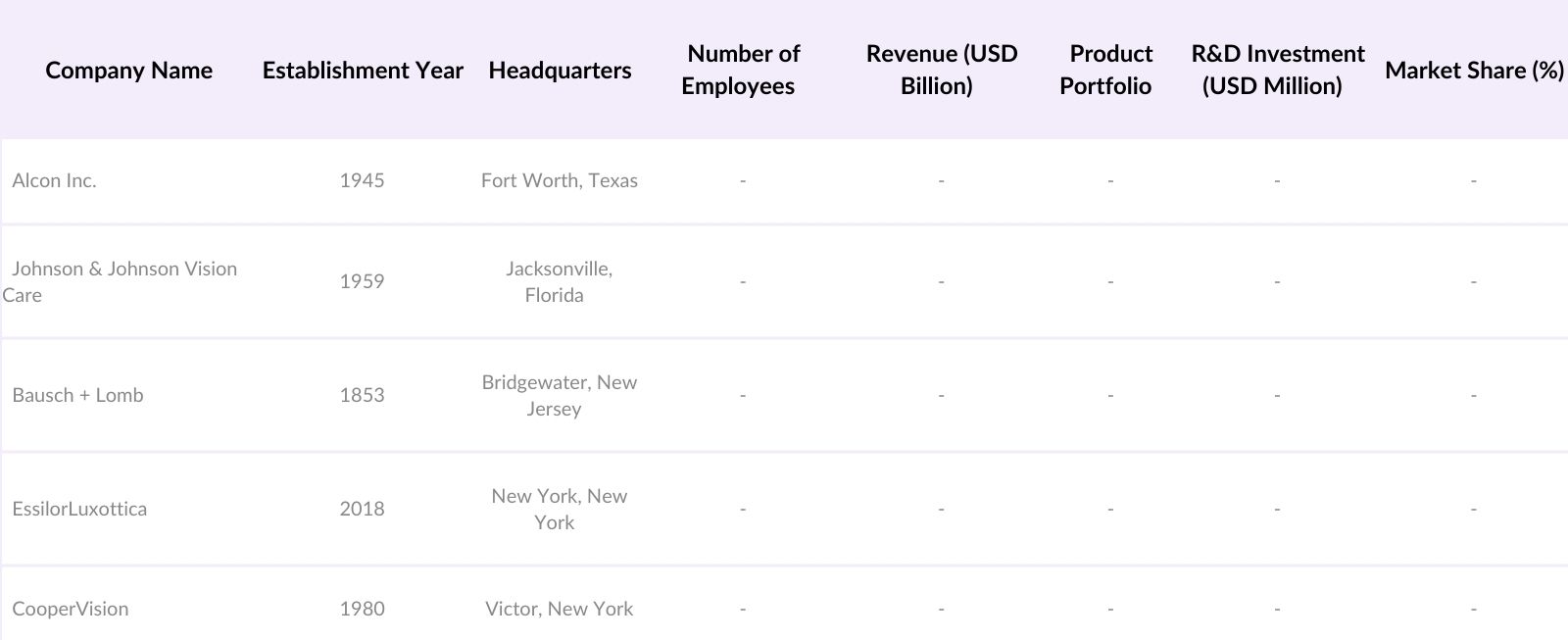Select the EssilorLuxottica row name
Viewport: 1568px width, 640px height.
tap(79, 509)
